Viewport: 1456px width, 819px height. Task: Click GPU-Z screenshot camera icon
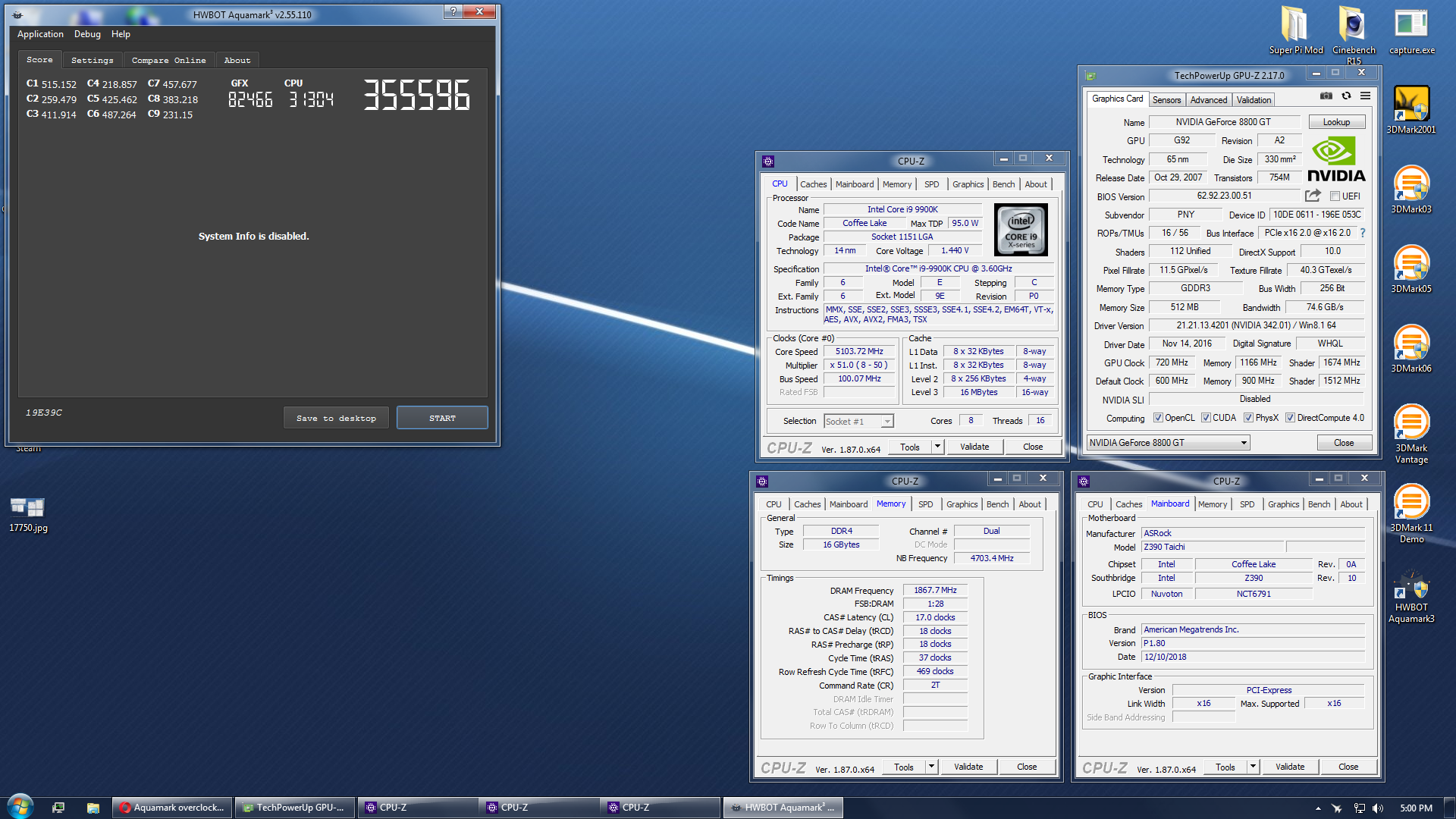(x=1326, y=96)
